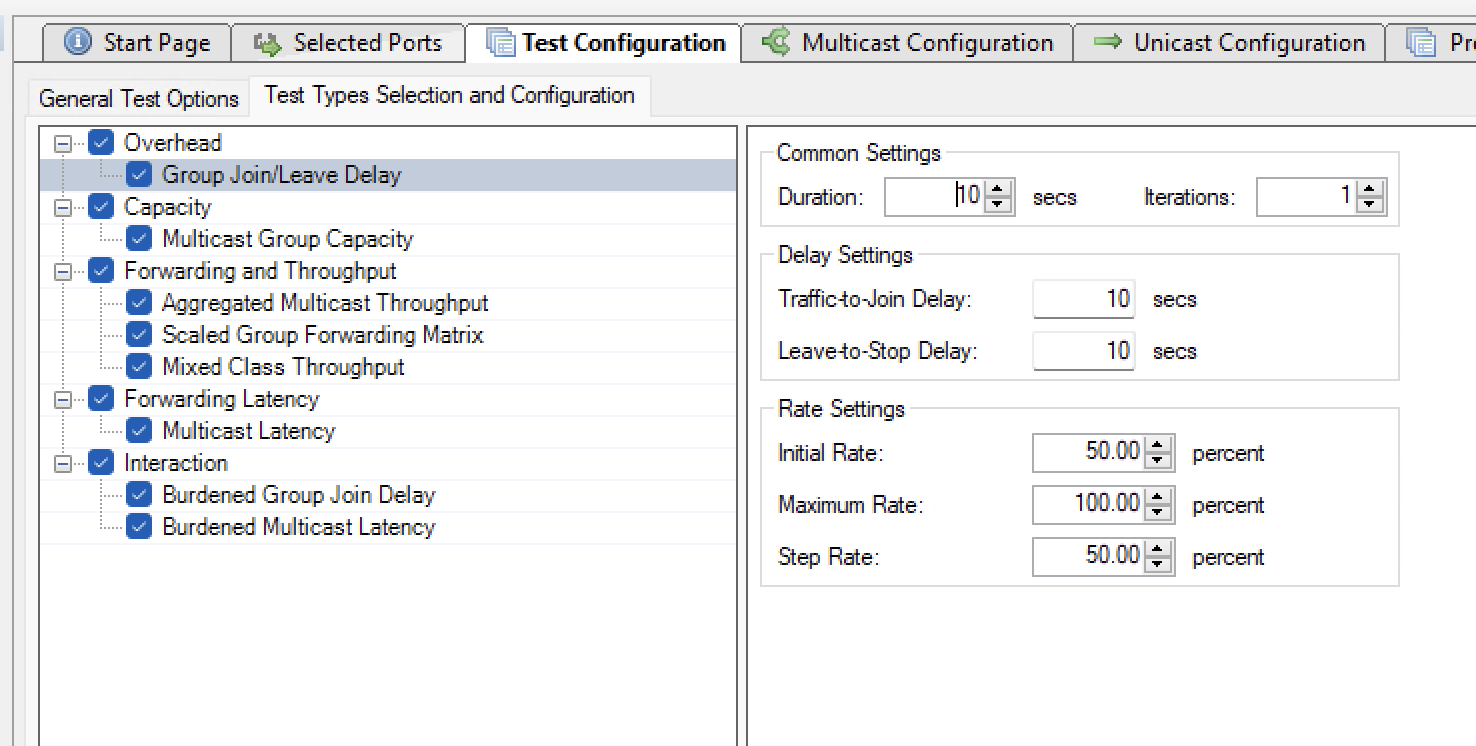Image resolution: width=1476 pixels, height=746 pixels.
Task: Collapse the Overhead tree node
Action: click(x=63, y=144)
